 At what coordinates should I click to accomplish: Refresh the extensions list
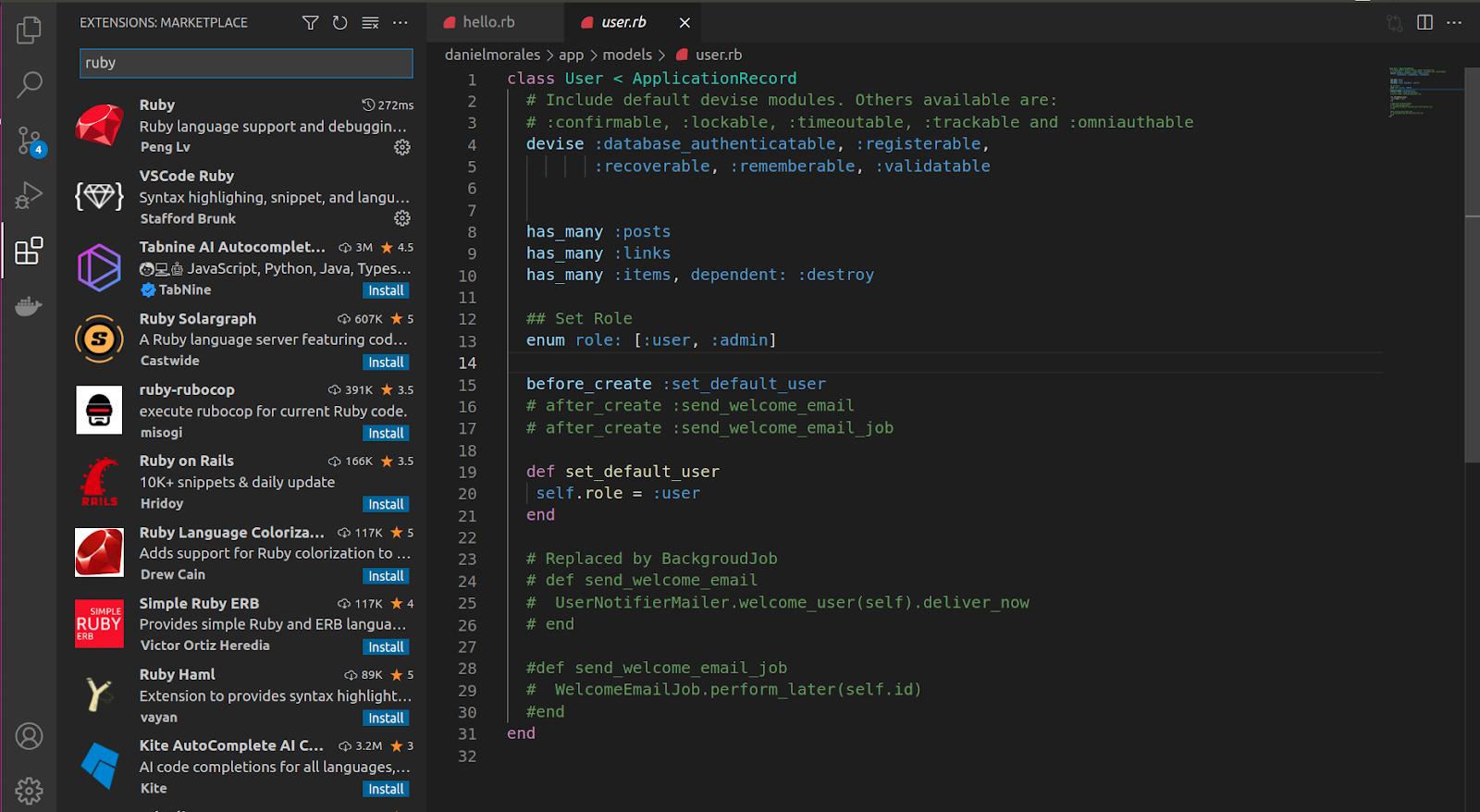coord(340,23)
